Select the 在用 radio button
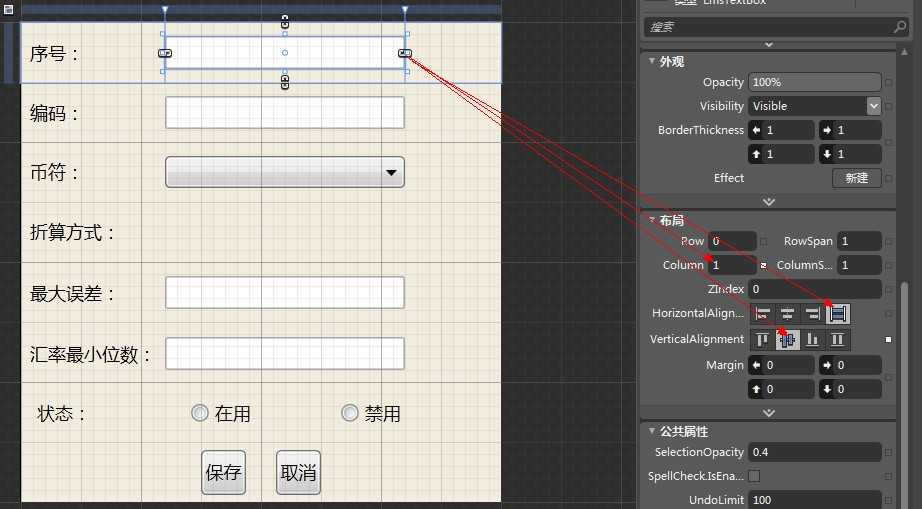The width and height of the screenshot is (922, 509). (x=200, y=413)
